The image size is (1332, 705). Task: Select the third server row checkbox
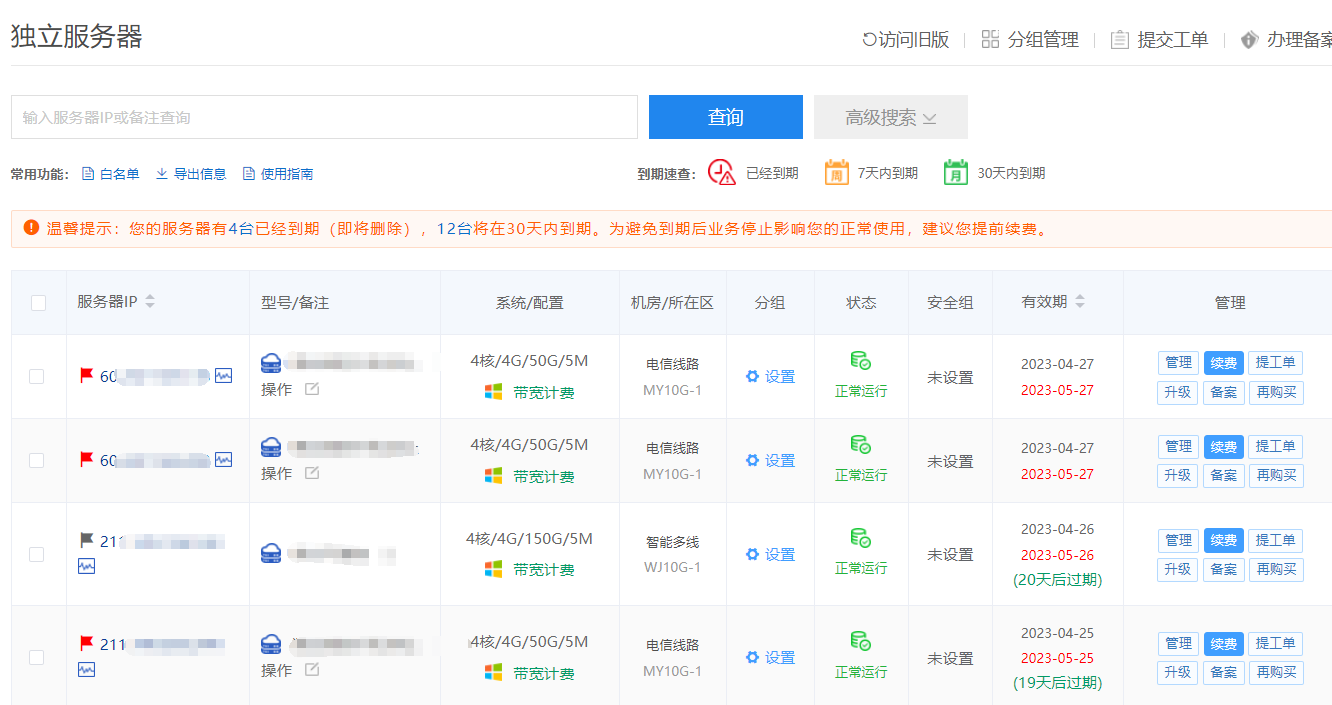(x=37, y=554)
